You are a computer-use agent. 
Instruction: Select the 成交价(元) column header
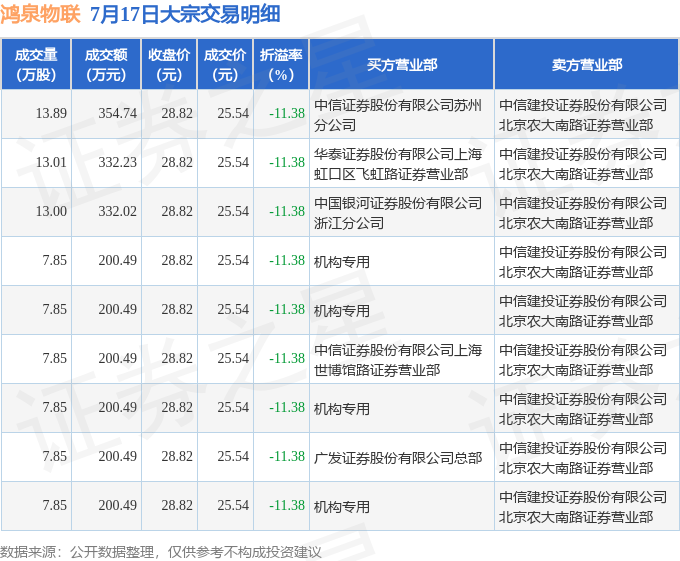225,65
